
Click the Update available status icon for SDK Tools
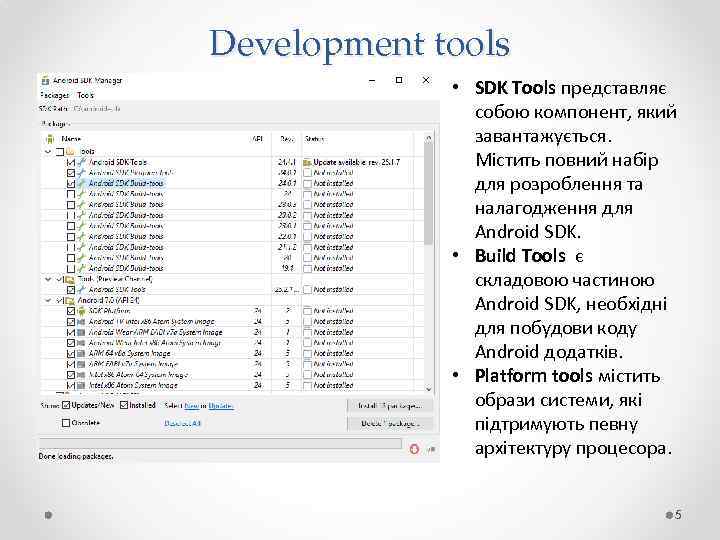307,162
